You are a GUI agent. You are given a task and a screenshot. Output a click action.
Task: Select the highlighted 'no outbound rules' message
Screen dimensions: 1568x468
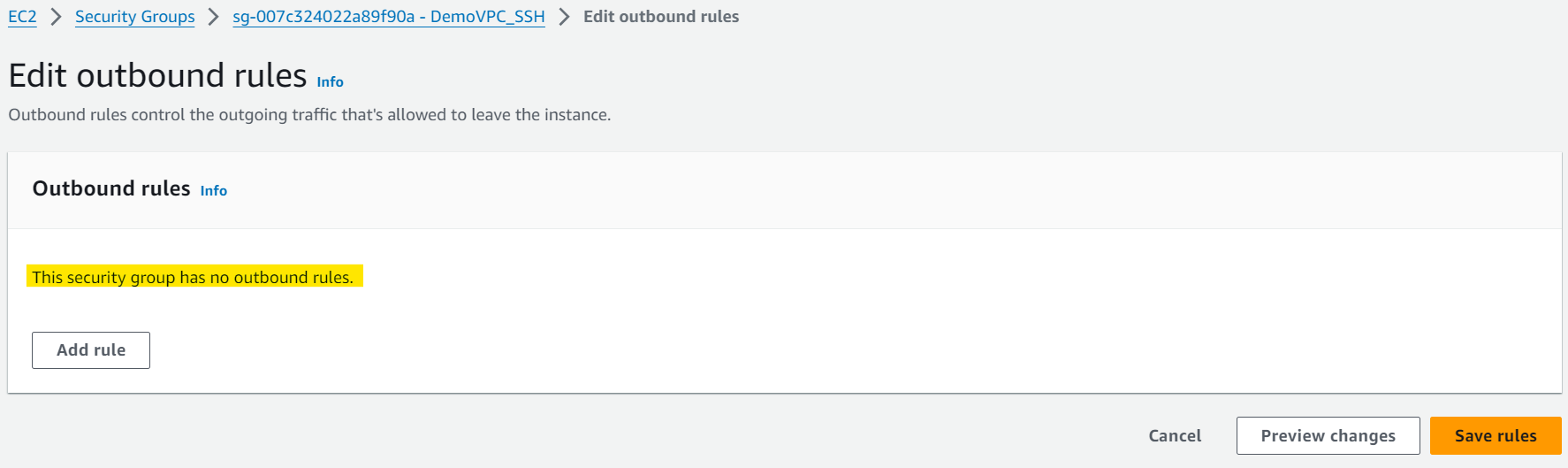coord(193,277)
